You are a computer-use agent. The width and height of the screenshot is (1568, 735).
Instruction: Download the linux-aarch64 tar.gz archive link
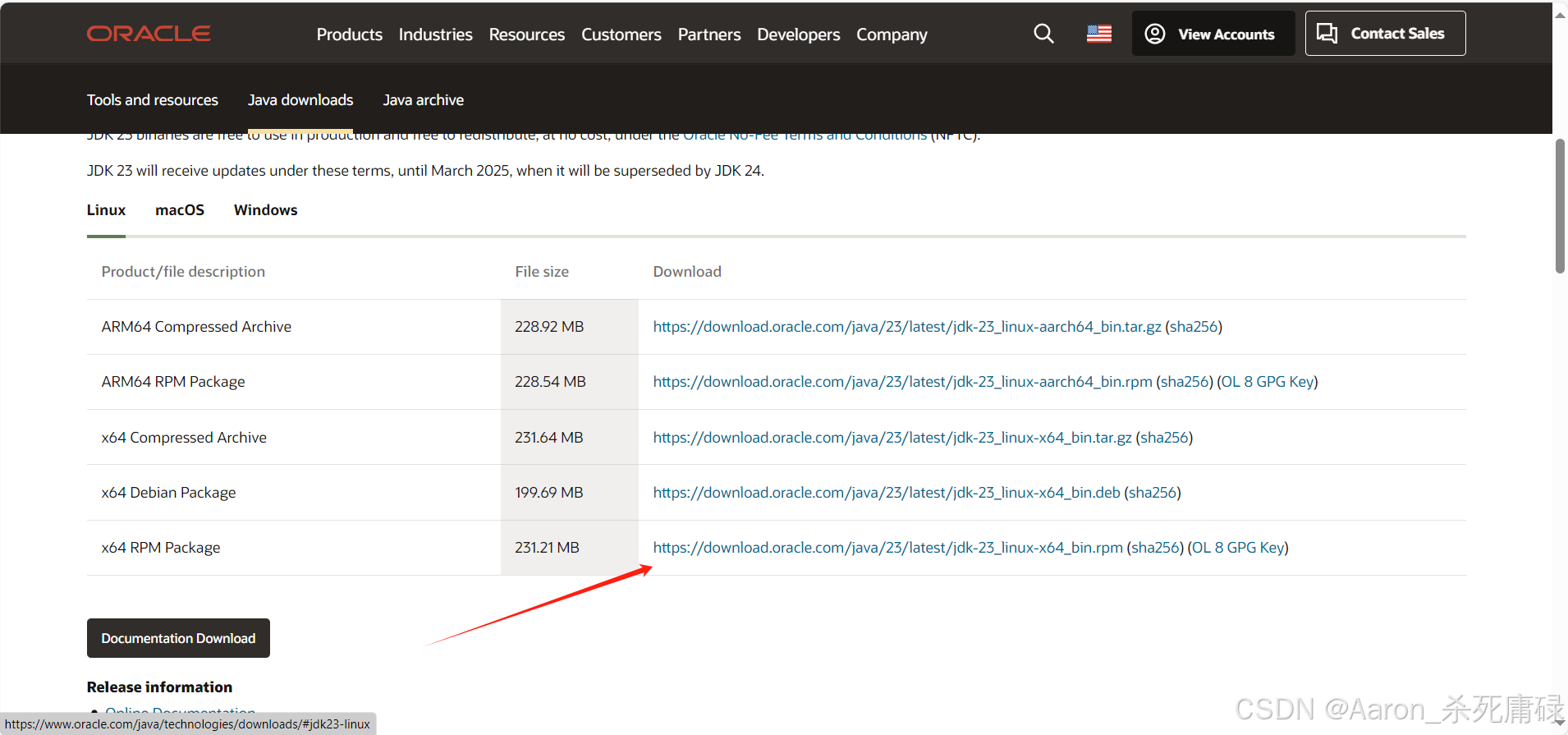[x=907, y=327]
